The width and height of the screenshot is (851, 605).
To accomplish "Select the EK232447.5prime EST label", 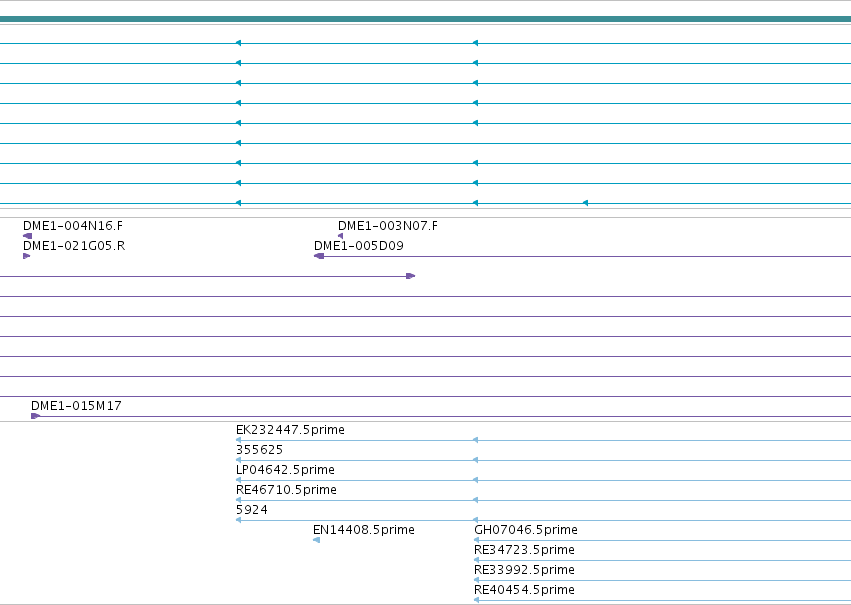I will [x=290, y=430].
